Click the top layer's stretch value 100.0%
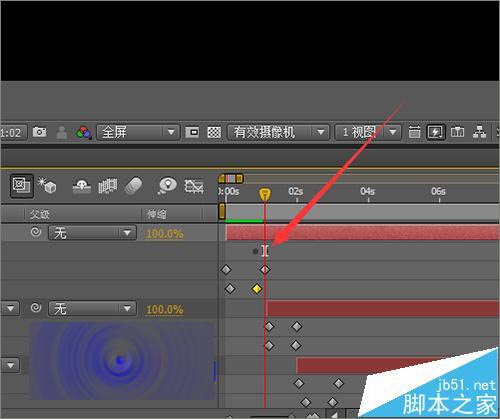The width and height of the screenshot is (500, 419). [165, 233]
